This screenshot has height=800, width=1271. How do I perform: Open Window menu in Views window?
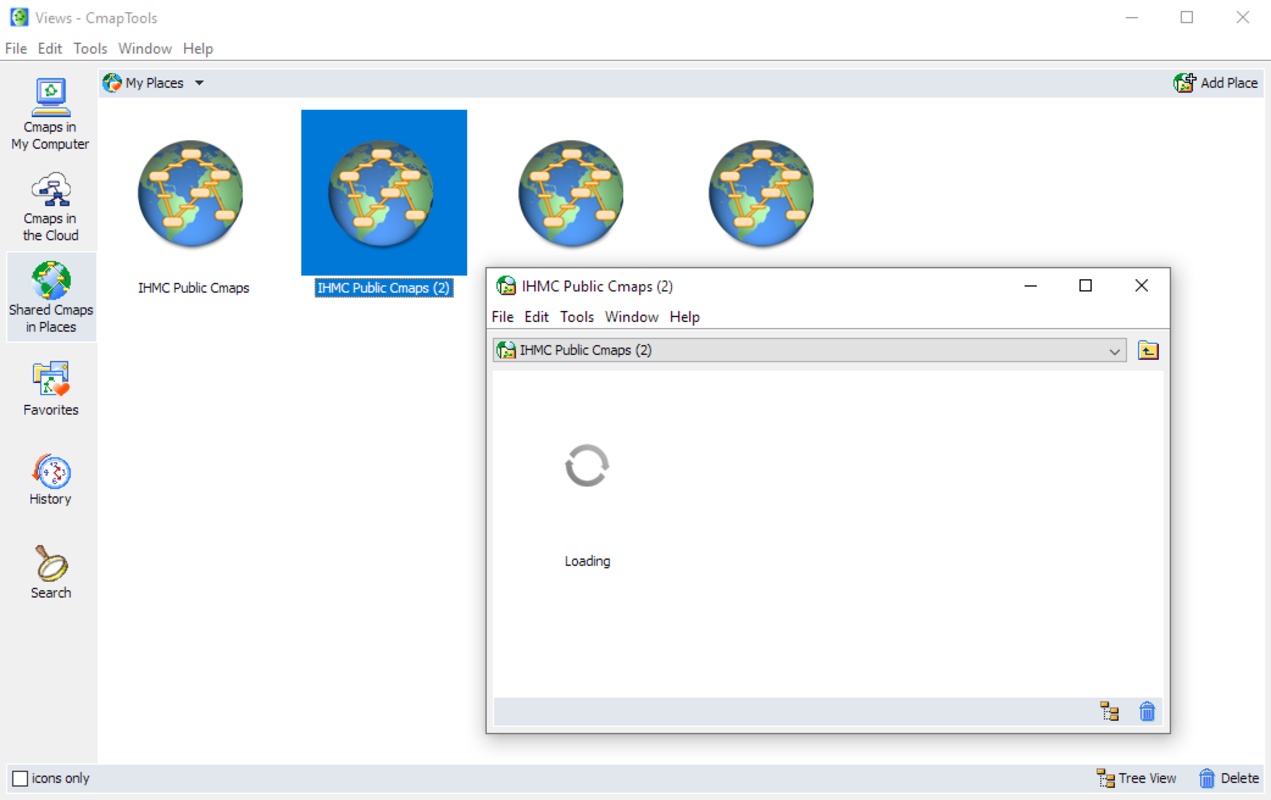point(145,48)
